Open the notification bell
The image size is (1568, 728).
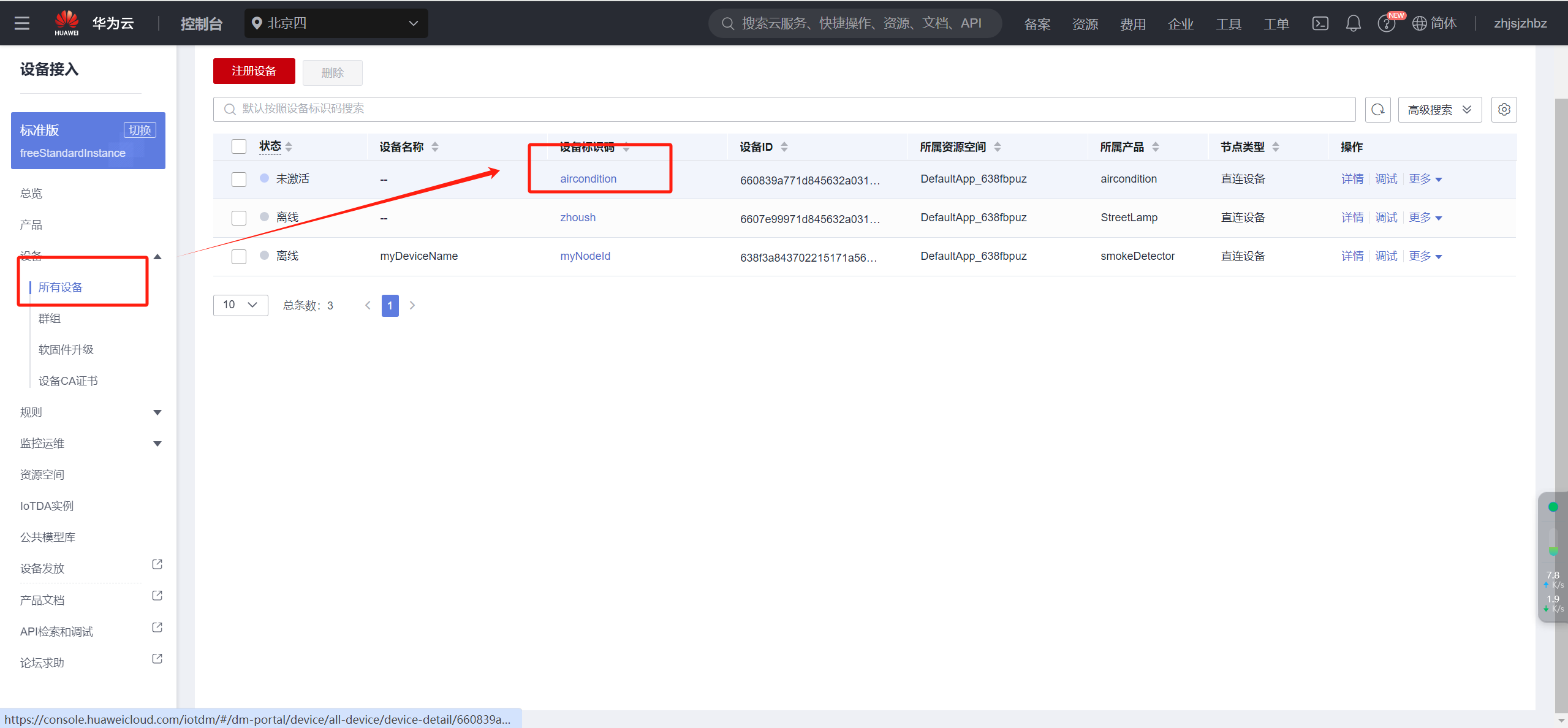pyautogui.click(x=1353, y=23)
